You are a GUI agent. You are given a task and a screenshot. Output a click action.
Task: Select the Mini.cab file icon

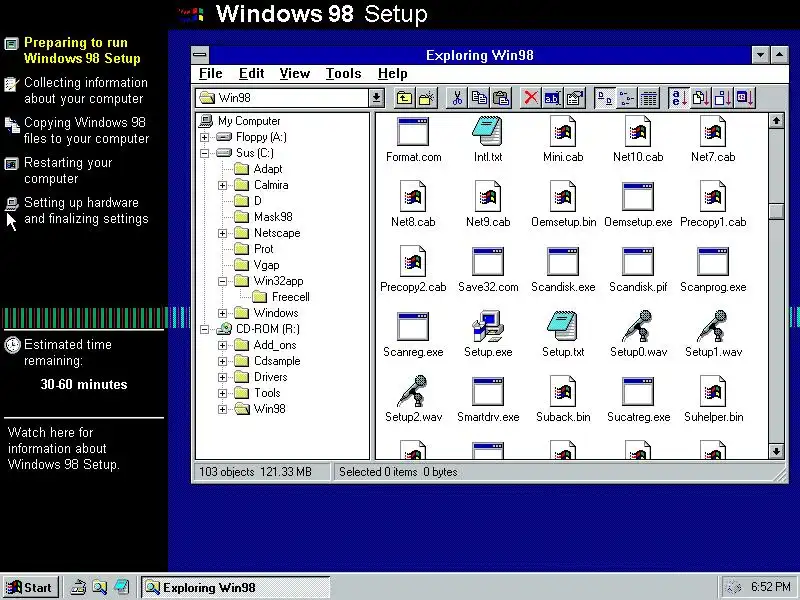(563, 132)
